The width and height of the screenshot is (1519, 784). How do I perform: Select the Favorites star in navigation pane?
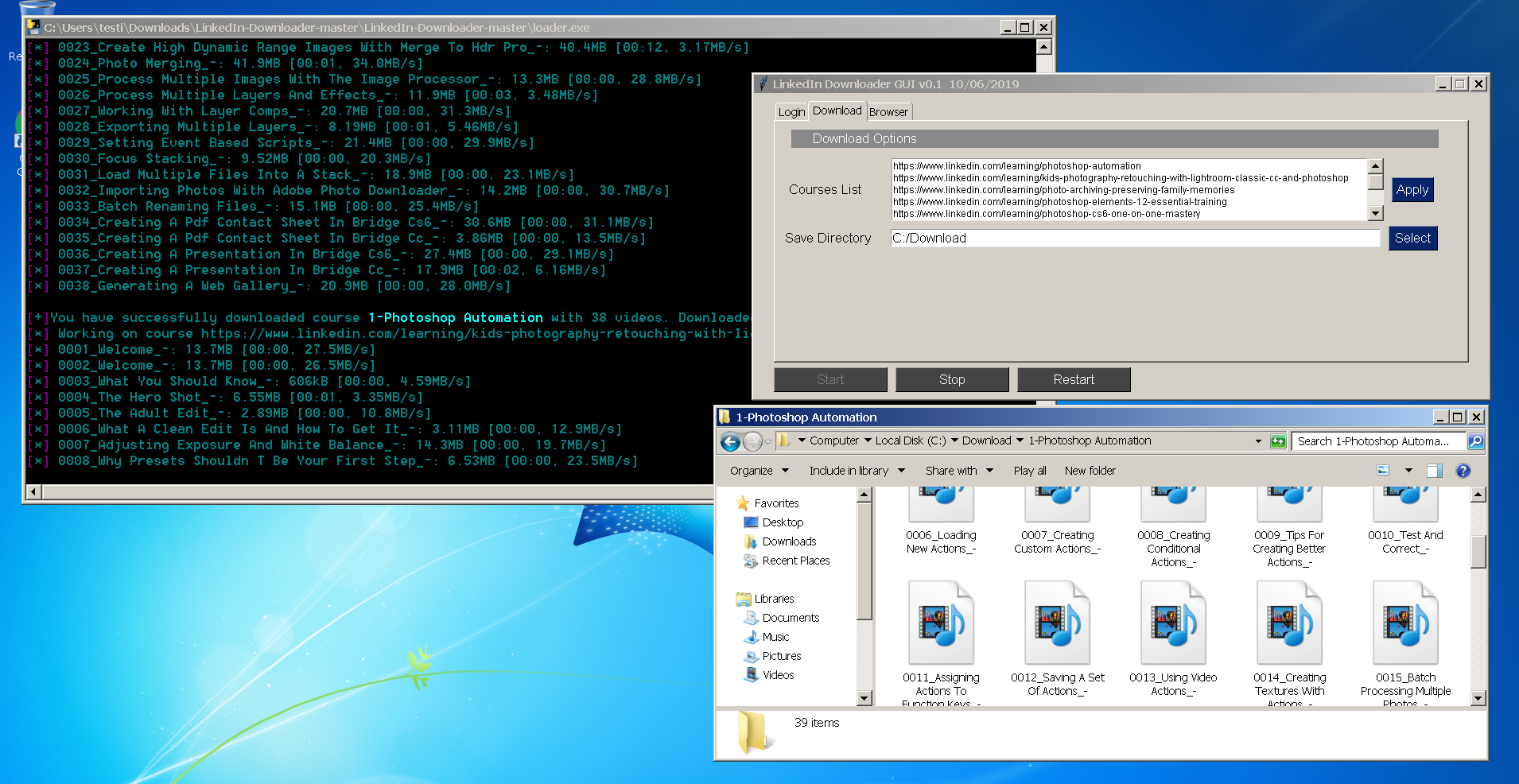tap(744, 503)
